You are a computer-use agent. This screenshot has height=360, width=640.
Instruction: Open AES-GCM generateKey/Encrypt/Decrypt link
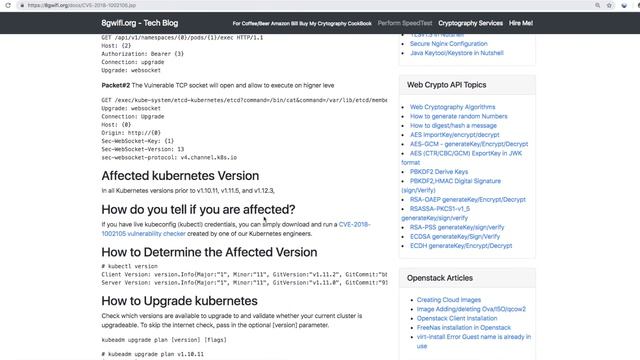coord(469,144)
